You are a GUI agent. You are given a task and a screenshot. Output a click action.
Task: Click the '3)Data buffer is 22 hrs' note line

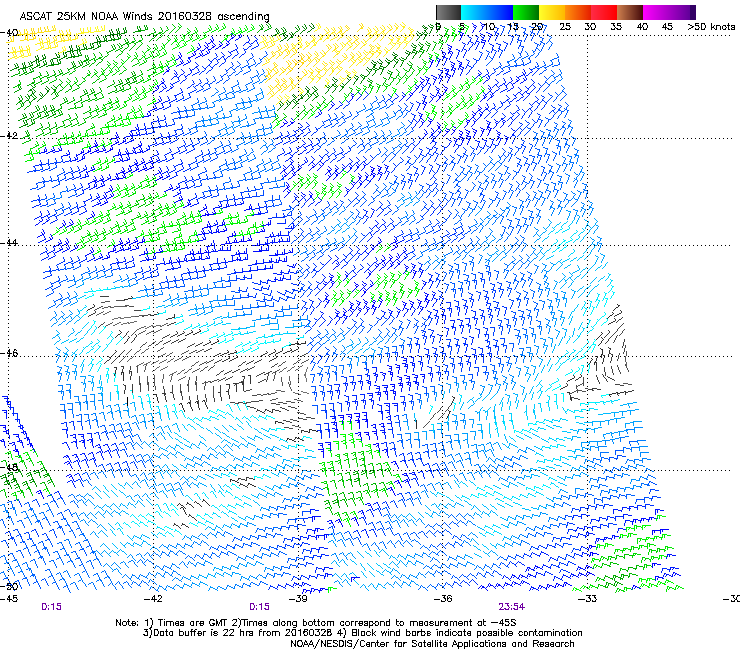click(x=362, y=633)
